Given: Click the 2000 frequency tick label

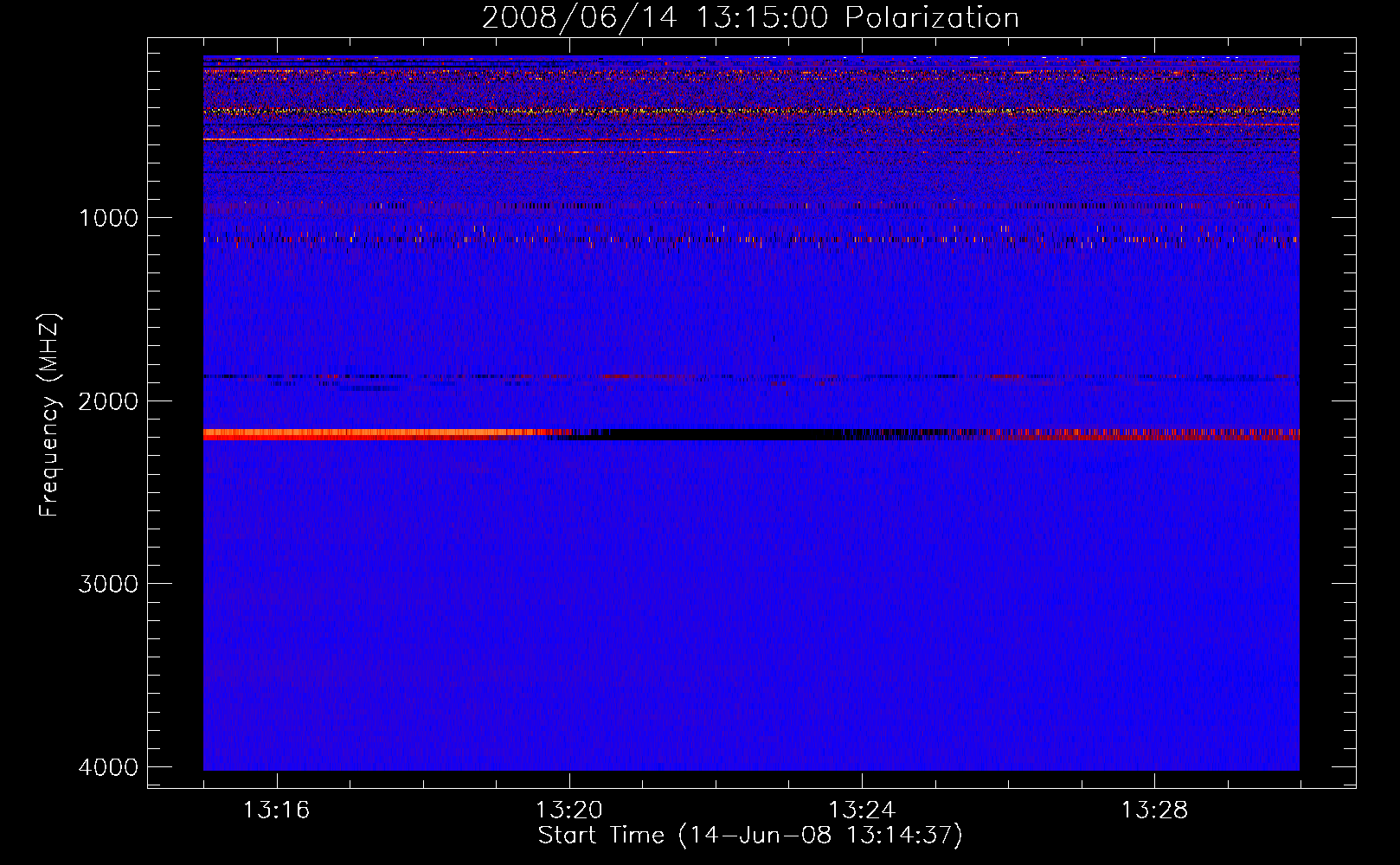Looking at the screenshot, I should [108, 400].
